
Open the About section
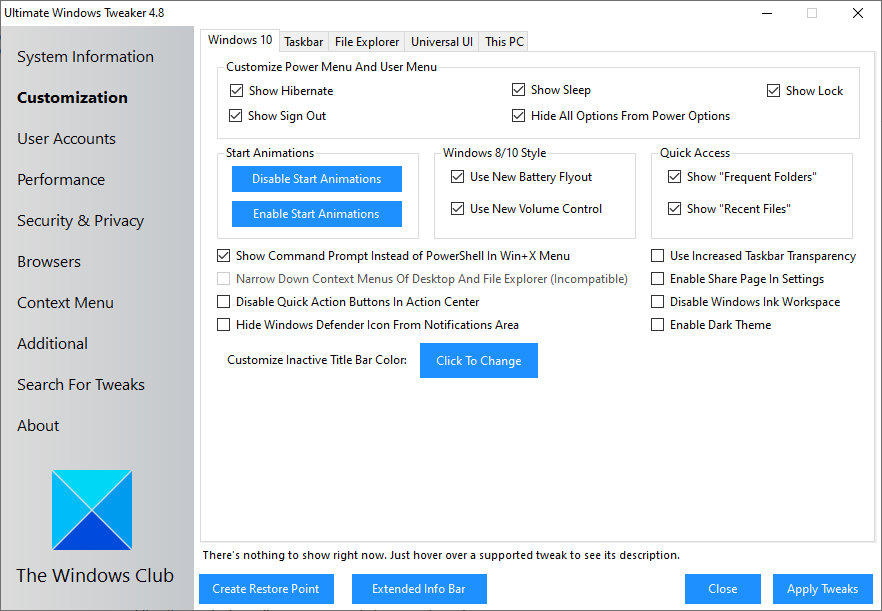[x=37, y=425]
